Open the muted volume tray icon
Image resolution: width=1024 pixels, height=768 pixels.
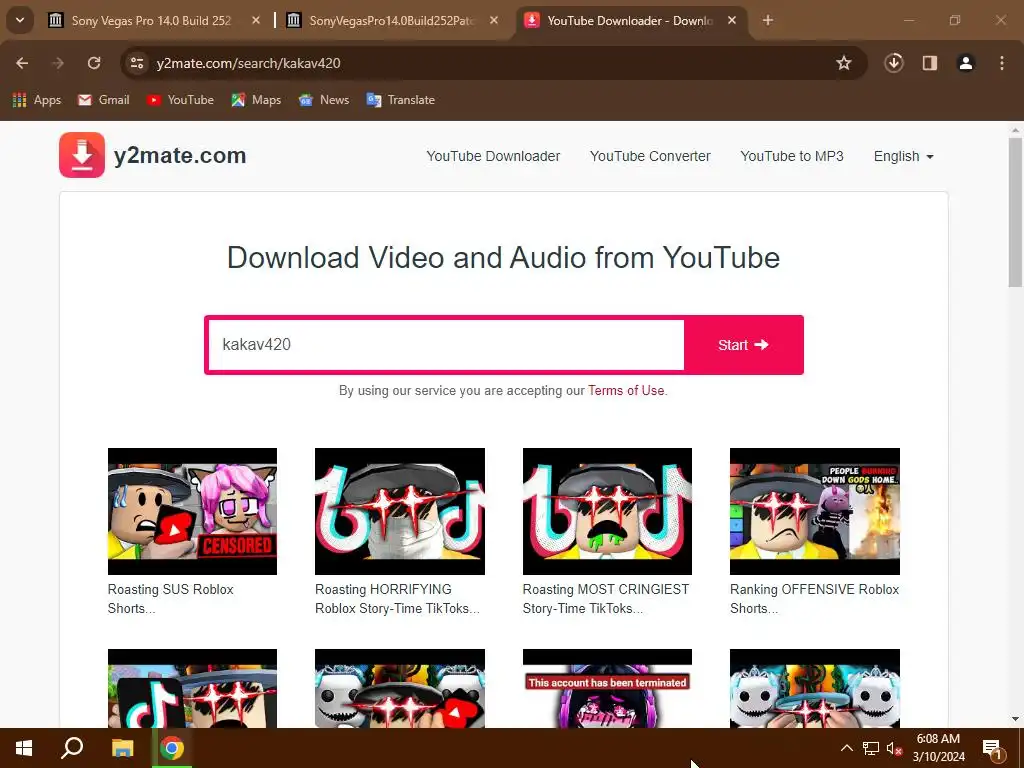pyautogui.click(x=894, y=748)
